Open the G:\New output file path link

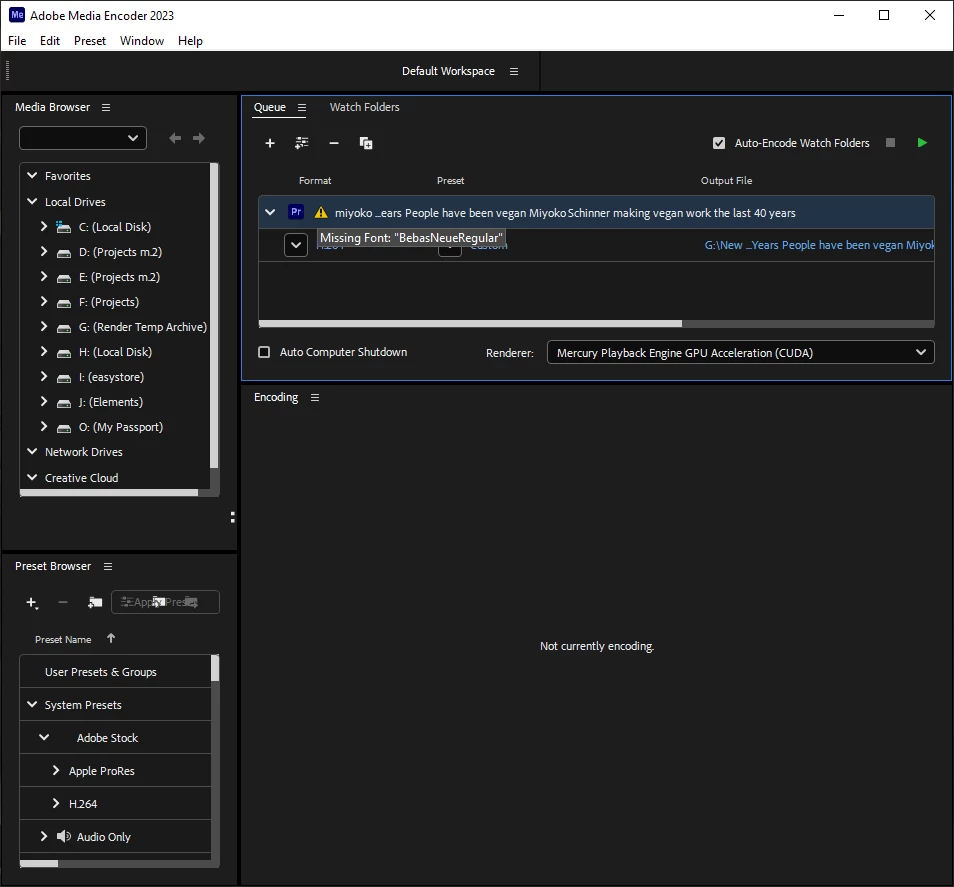[819, 245]
